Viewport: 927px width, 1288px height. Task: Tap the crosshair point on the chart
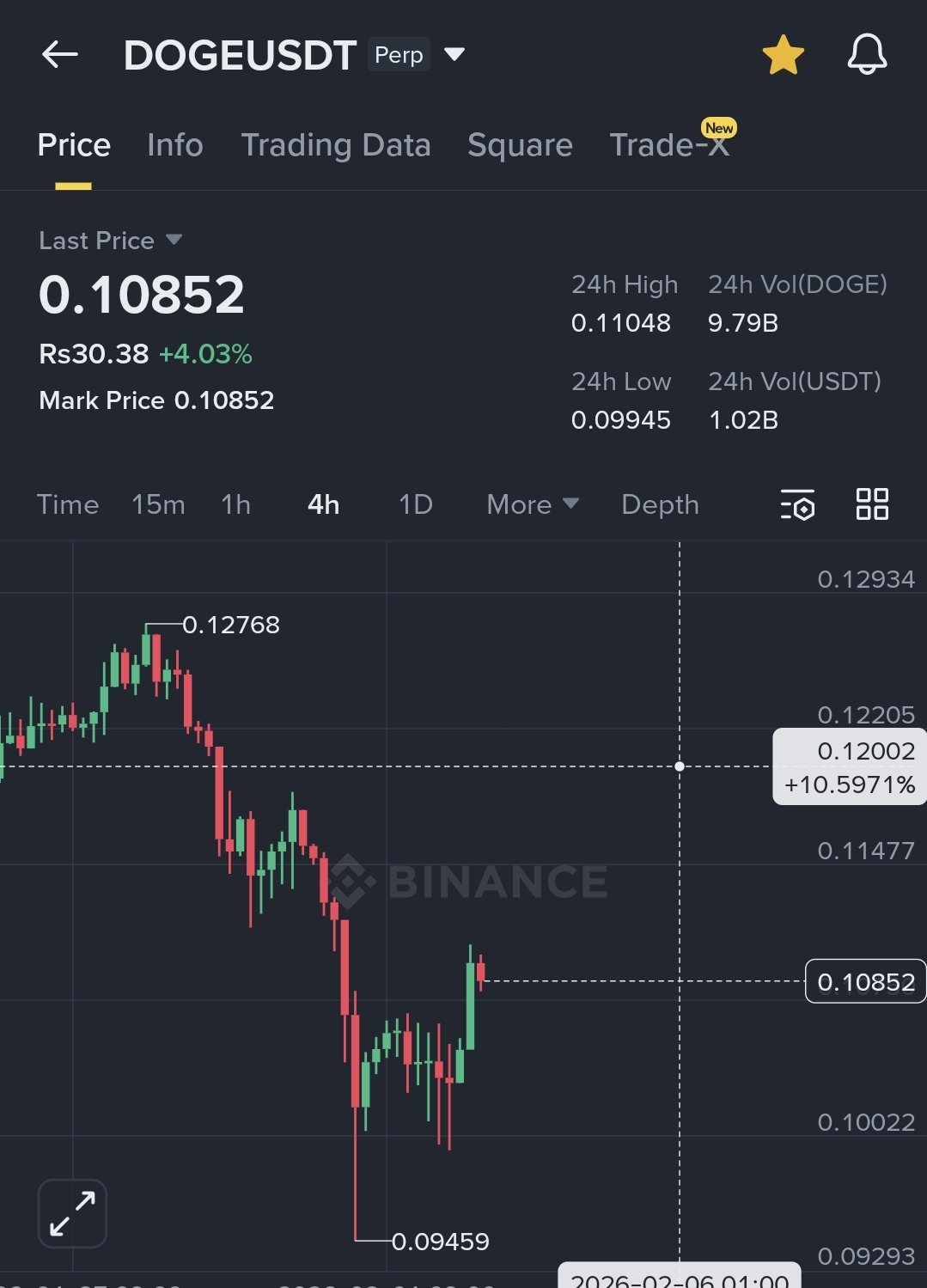(680, 766)
